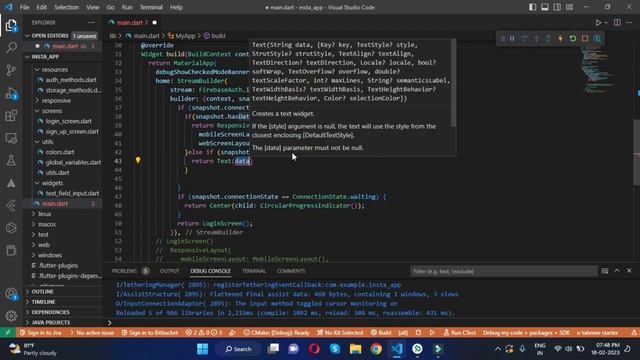Image resolution: width=640 pixels, height=360 pixels.
Task: Toggle the Primary Side Bar layout button
Action: point(532,7)
